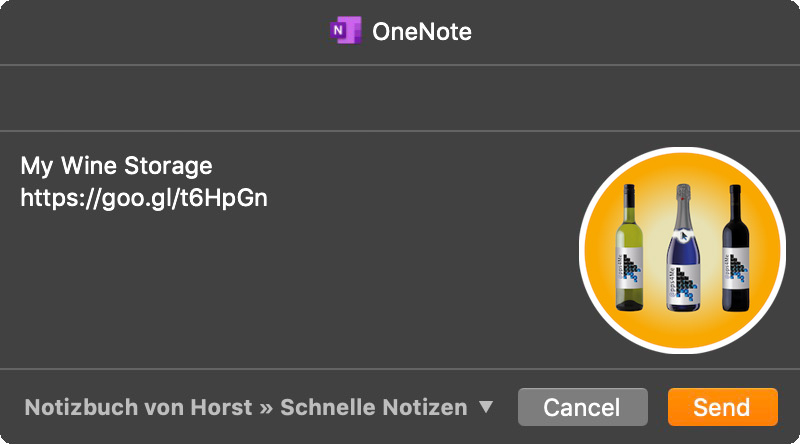Select the dark red wine bottle image
The height and width of the screenshot is (444, 800).
tap(735, 248)
